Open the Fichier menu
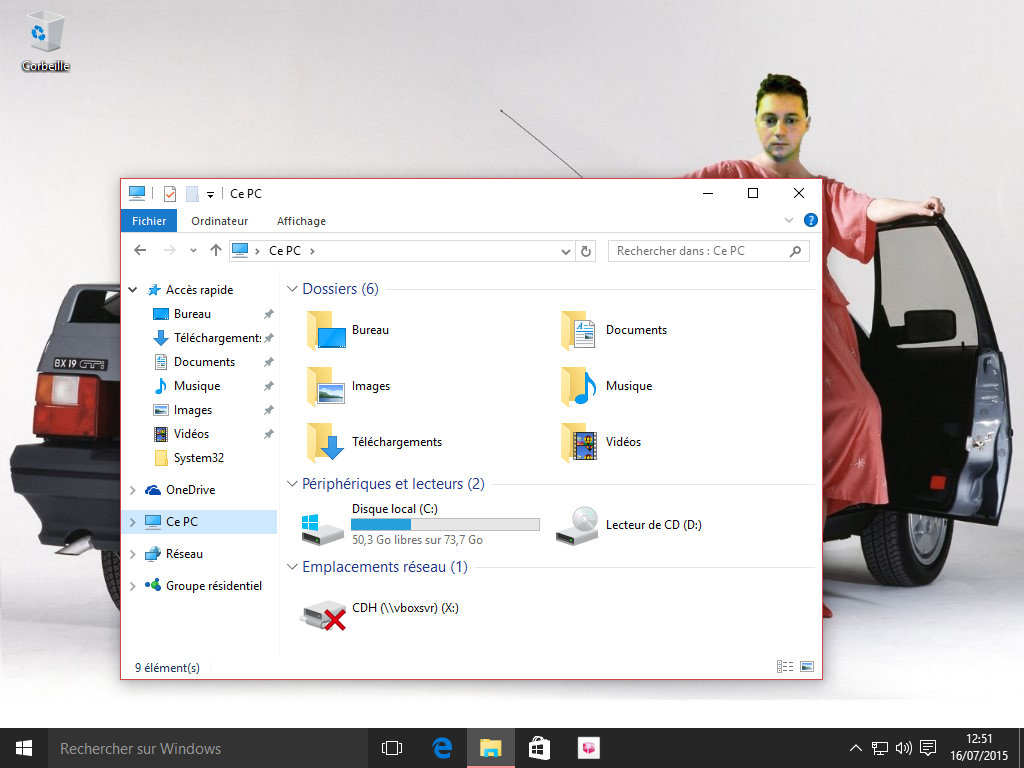The width and height of the screenshot is (1024, 768). click(x=149, y=221)
